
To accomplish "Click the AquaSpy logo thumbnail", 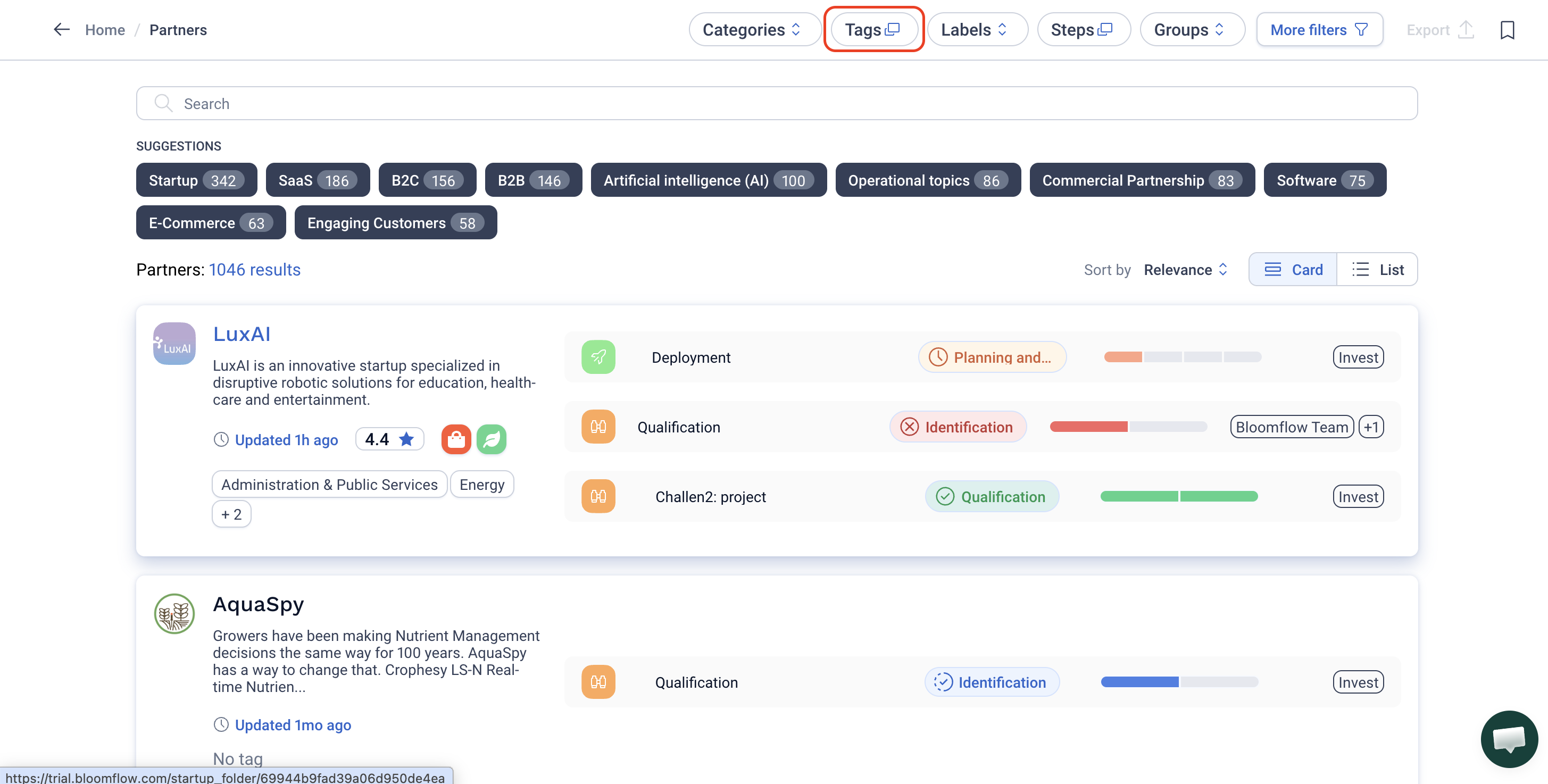I will [x=174, y=613].
